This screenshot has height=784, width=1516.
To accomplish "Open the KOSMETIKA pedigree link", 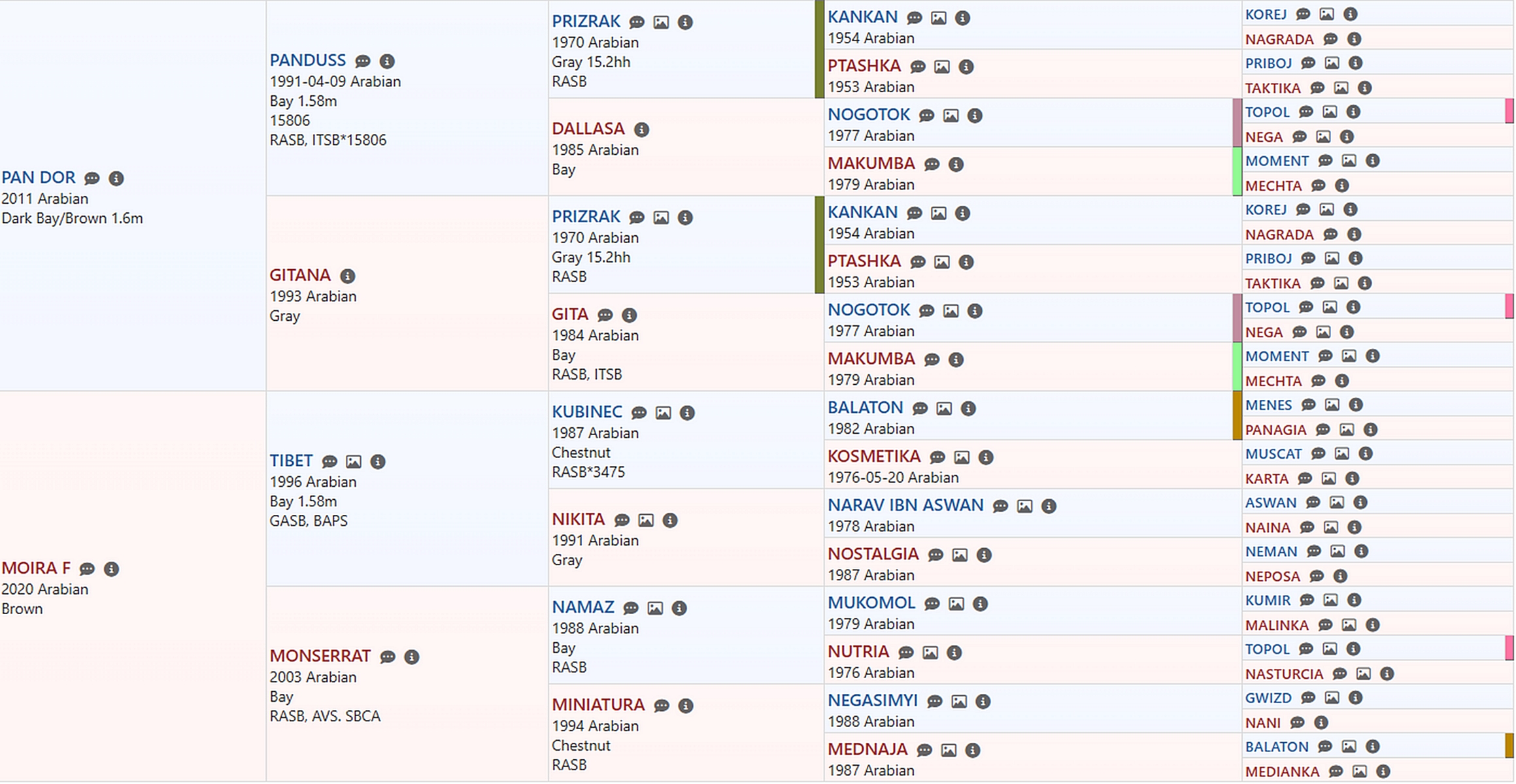I will pyautogui.click(x=873, y=456).
